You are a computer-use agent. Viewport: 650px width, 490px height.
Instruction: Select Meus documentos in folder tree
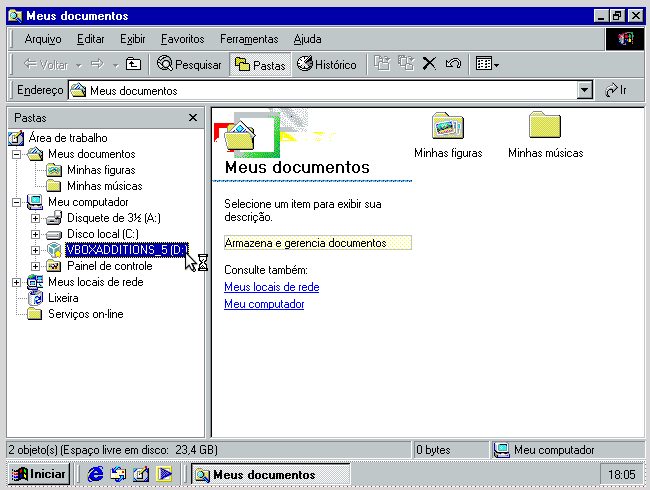coord(92,154)
